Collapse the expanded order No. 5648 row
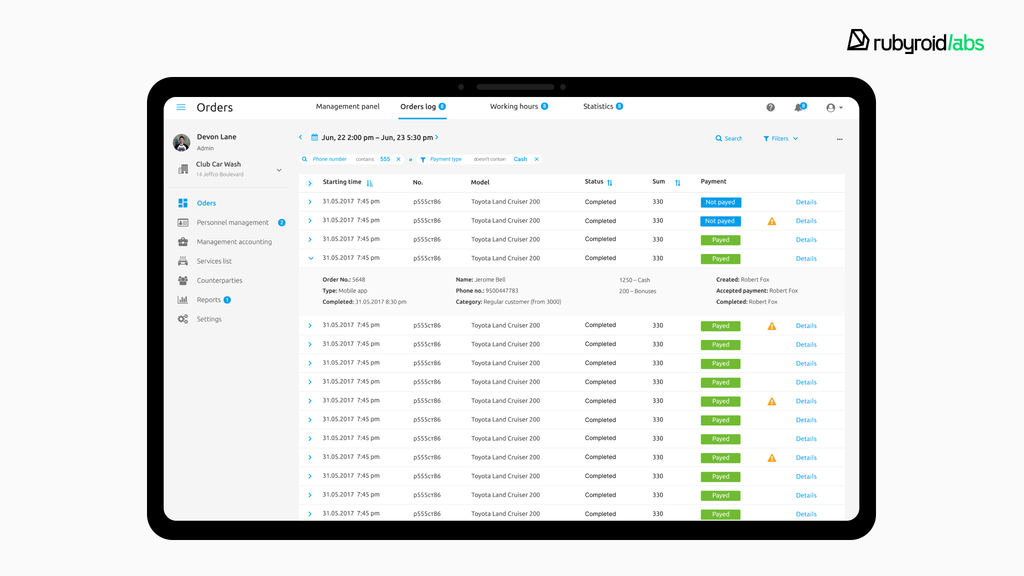The image size is (1024, 576). (311, 259)
